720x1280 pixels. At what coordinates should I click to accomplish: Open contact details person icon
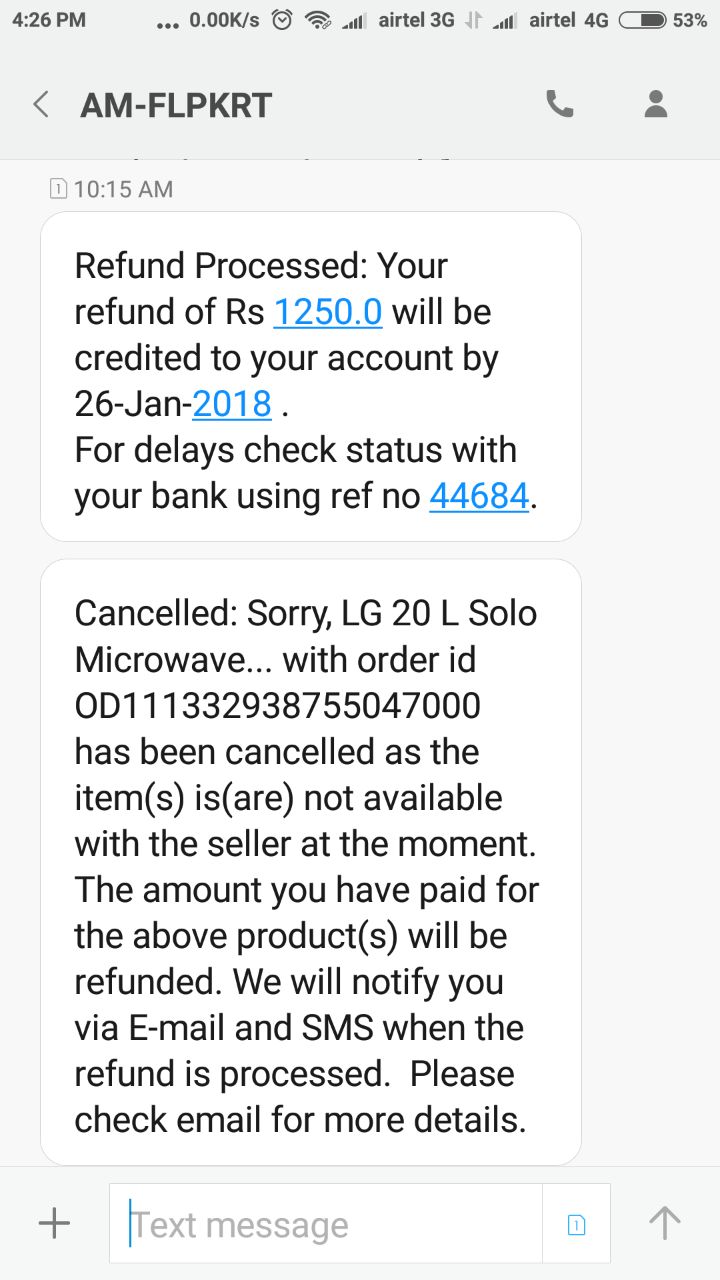click(x=656, y=104)
